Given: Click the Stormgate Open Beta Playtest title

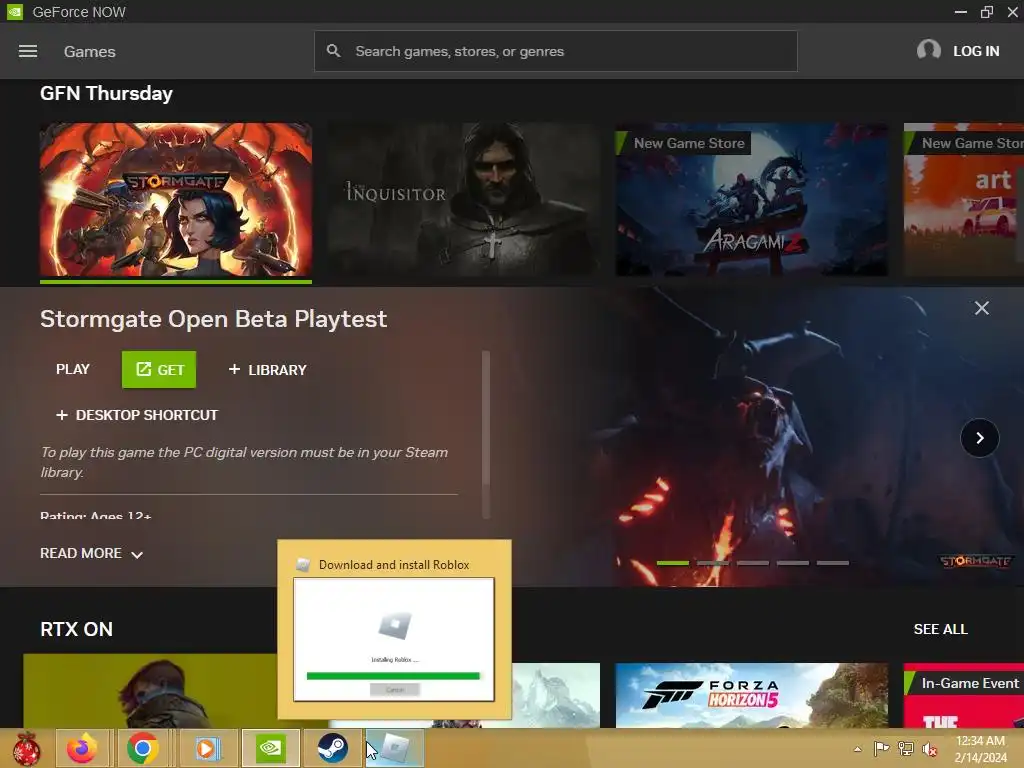Looking at the screenshot, I should tap(214, 319).
